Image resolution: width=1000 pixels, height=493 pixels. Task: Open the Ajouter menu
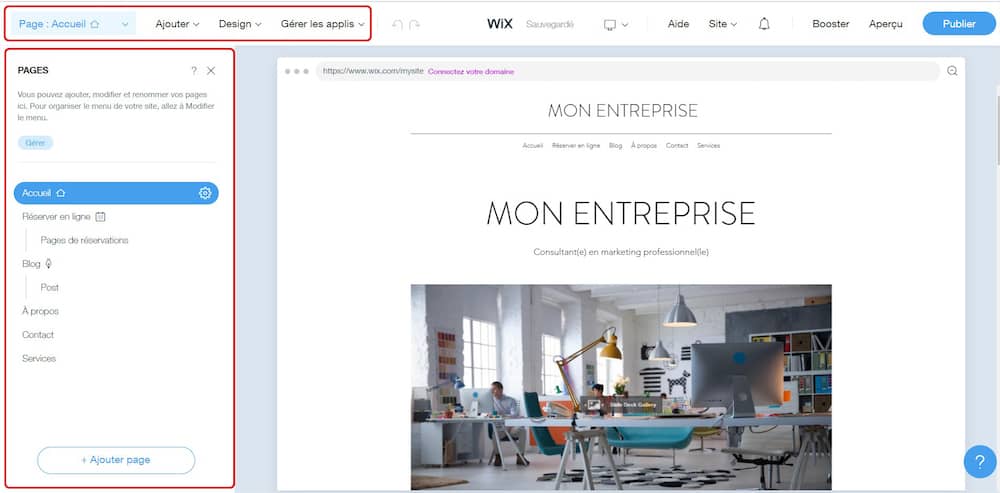click(x=177, y=24)
